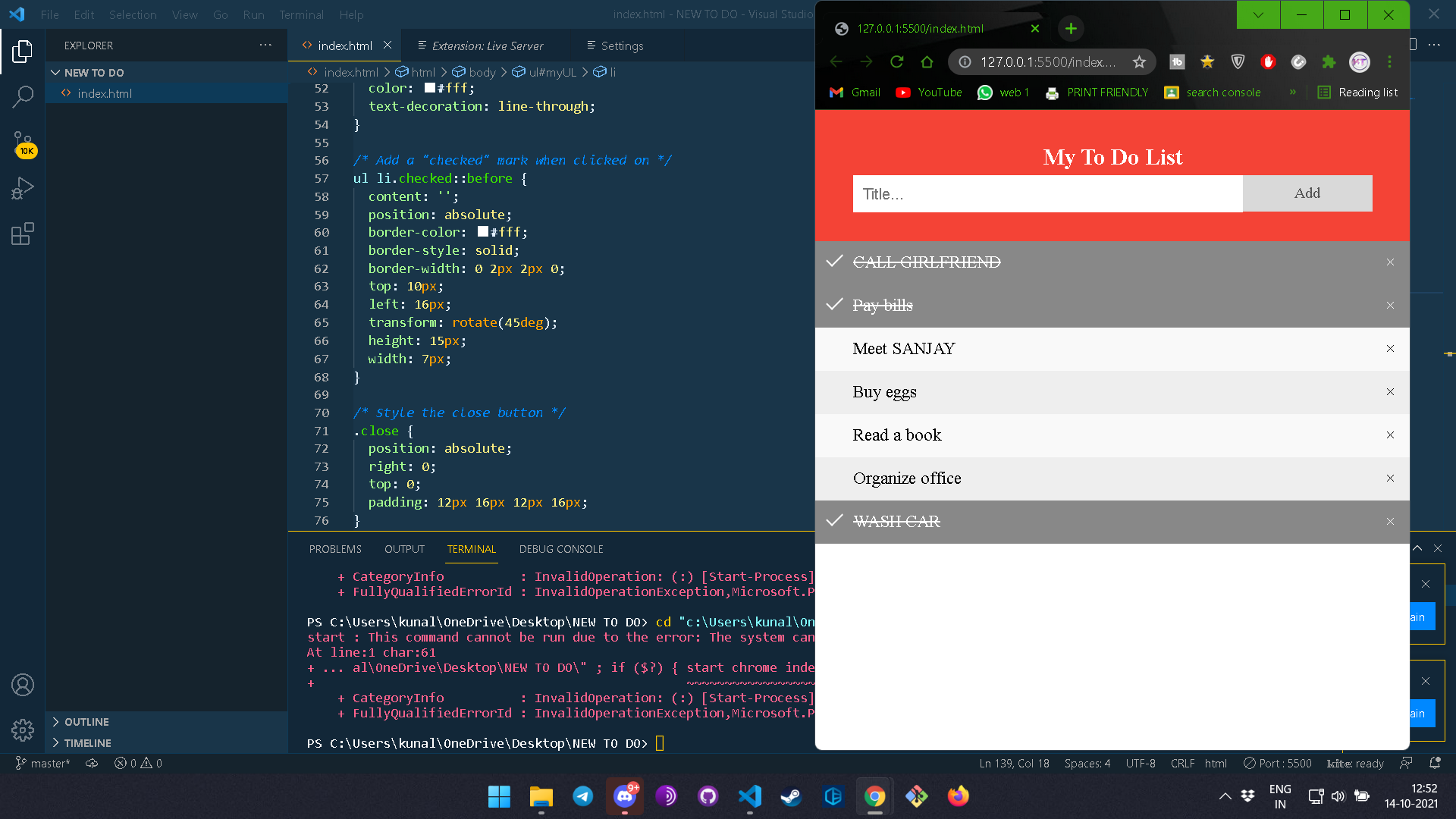Click the Title input field
Image resolution: width=1456 pixels, height=819 pixels.
pos(1046,194)
